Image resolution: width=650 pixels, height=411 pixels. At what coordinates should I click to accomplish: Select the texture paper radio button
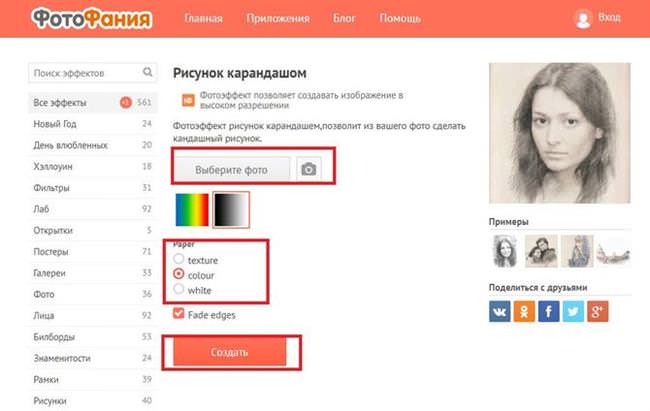(179, 259)
